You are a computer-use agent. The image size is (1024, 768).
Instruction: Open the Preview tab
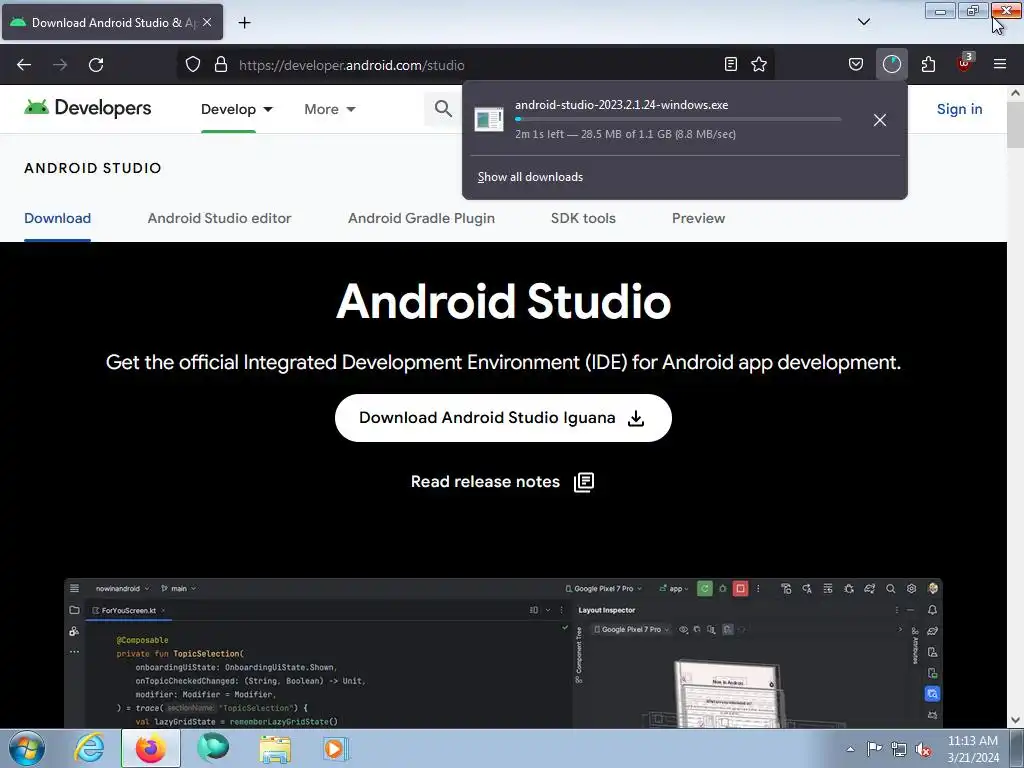698,218
